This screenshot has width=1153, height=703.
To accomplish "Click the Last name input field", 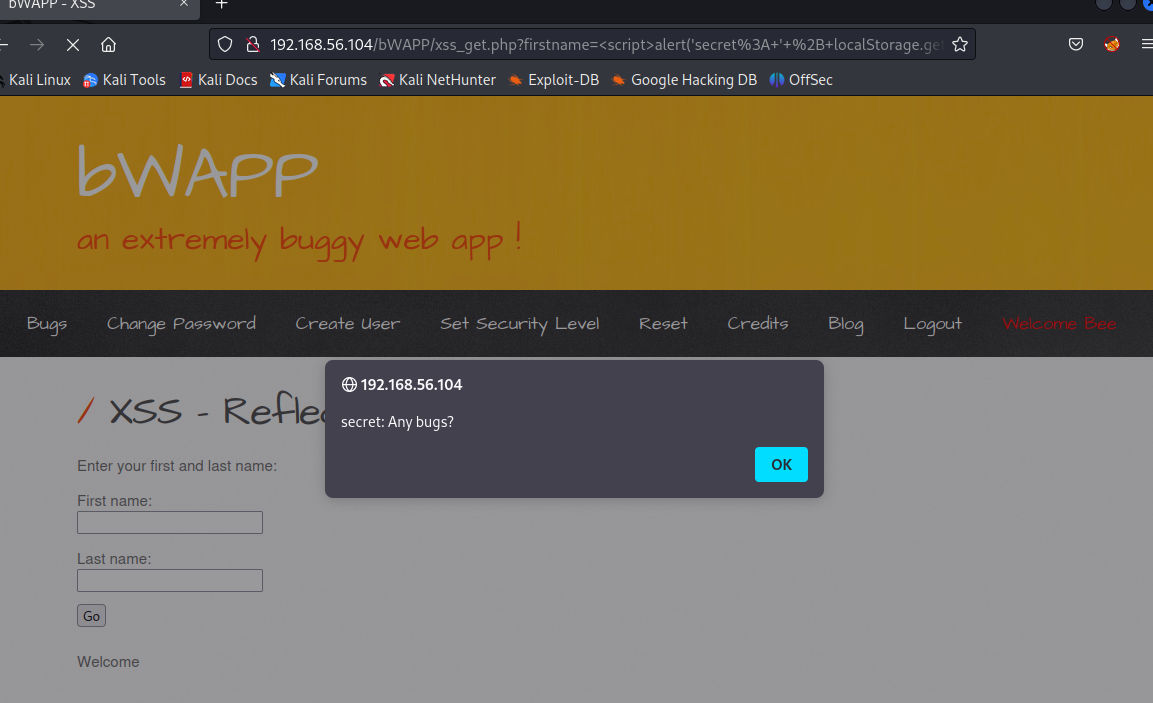I will [170, 580].
